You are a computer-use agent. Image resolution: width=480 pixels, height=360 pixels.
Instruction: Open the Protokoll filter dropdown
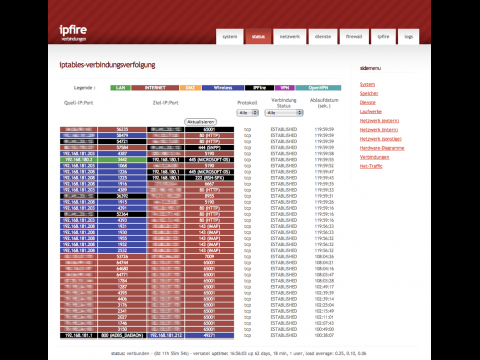point(248,113)
